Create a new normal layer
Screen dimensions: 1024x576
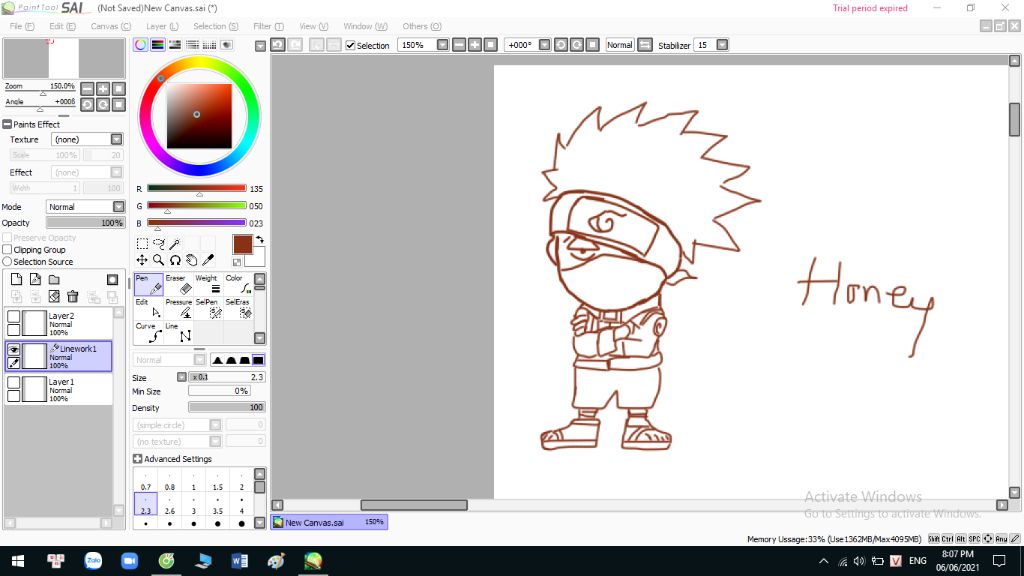(x=16, y=280)
